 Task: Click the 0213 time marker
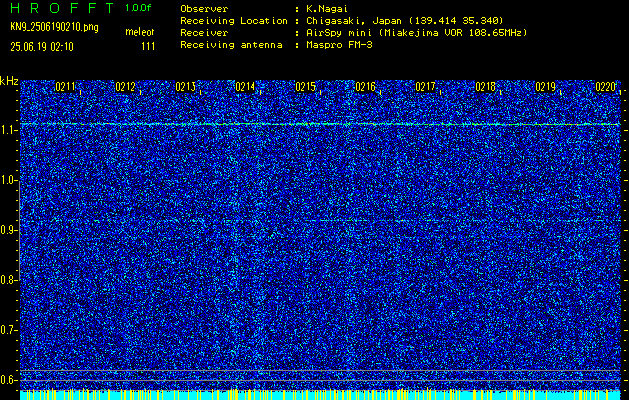(185, 87)
